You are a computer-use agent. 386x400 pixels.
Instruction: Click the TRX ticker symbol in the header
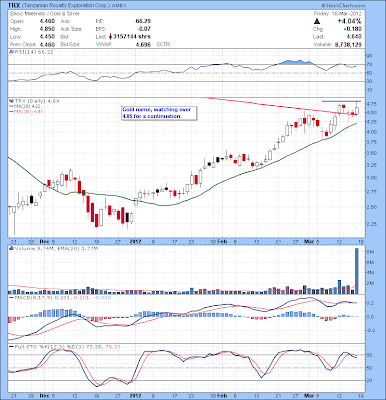tap(14, 6)
